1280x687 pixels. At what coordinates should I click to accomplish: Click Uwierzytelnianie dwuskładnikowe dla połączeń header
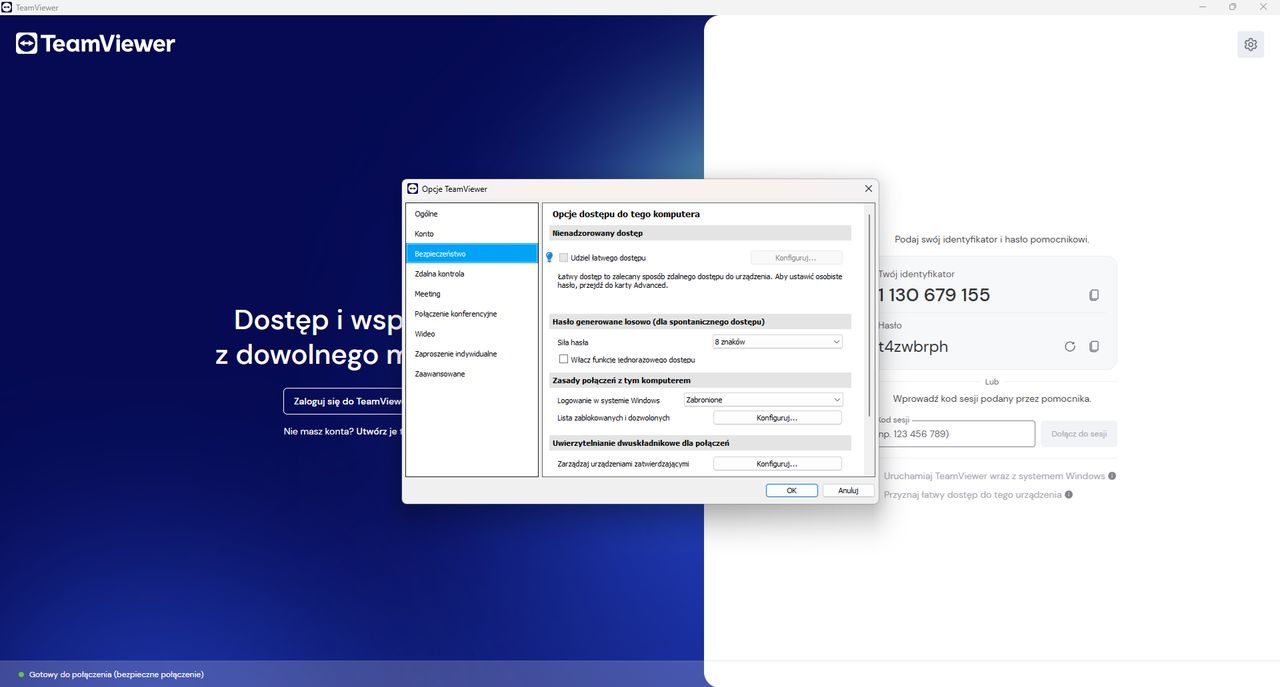[x=700, y=443]
